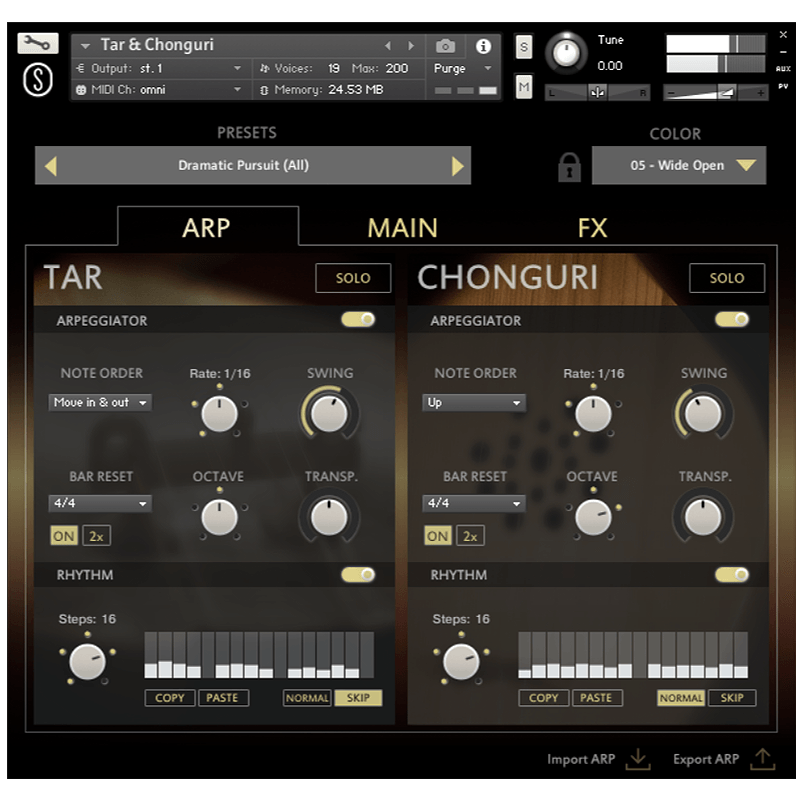
Task: Click the Export ARP upload icon
Action: point(763,759)
